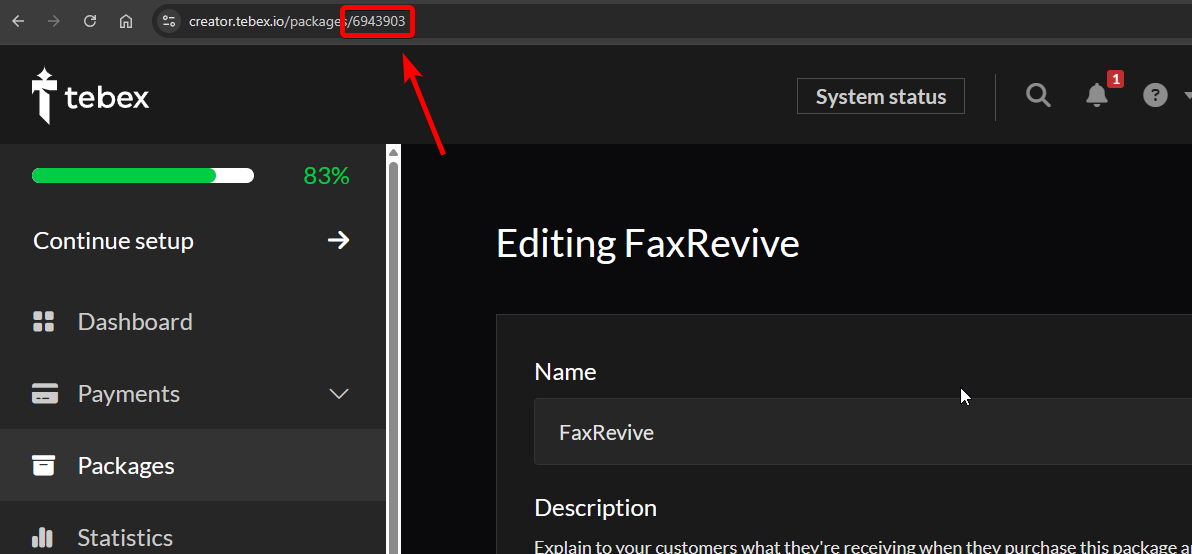Click the 83% percentage text
This screenshot has height=554, width=1192.
point(326,176)
